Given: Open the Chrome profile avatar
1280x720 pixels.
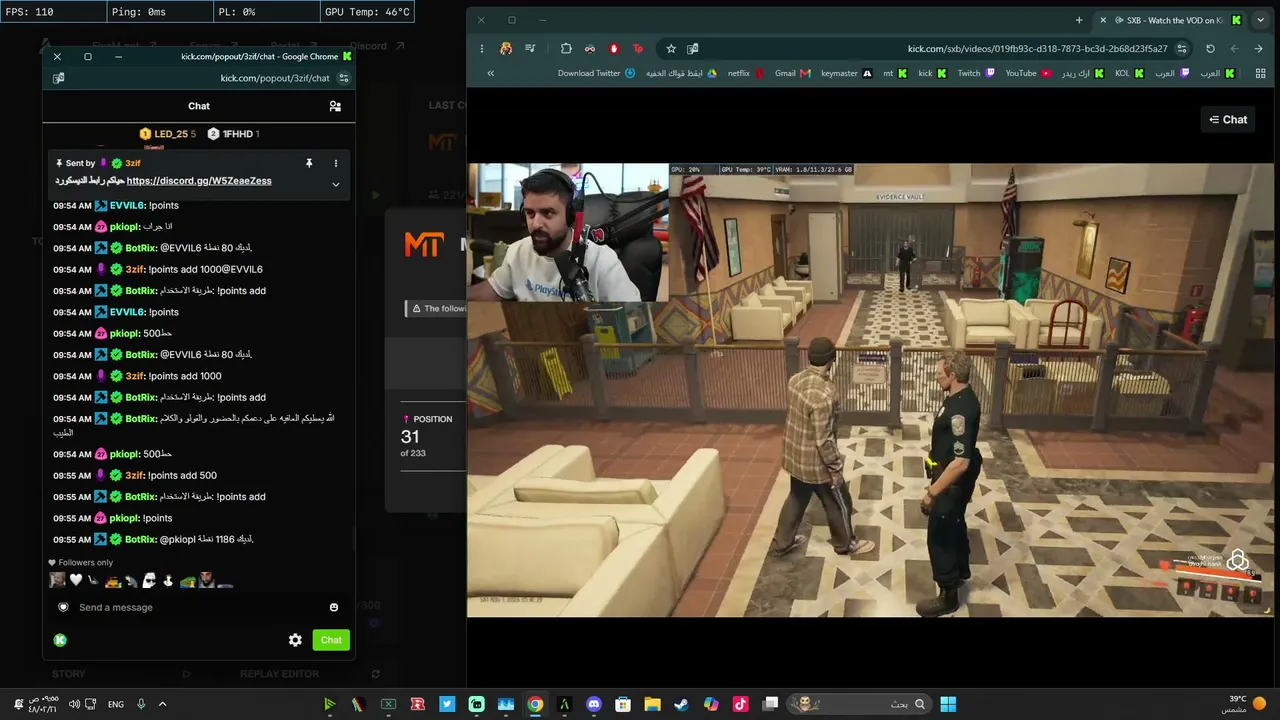Looking at the screenshot, I should 506,48.
